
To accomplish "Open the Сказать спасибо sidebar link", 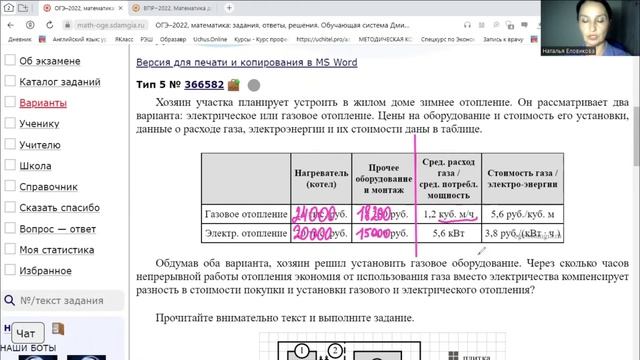I will (60, 208).
